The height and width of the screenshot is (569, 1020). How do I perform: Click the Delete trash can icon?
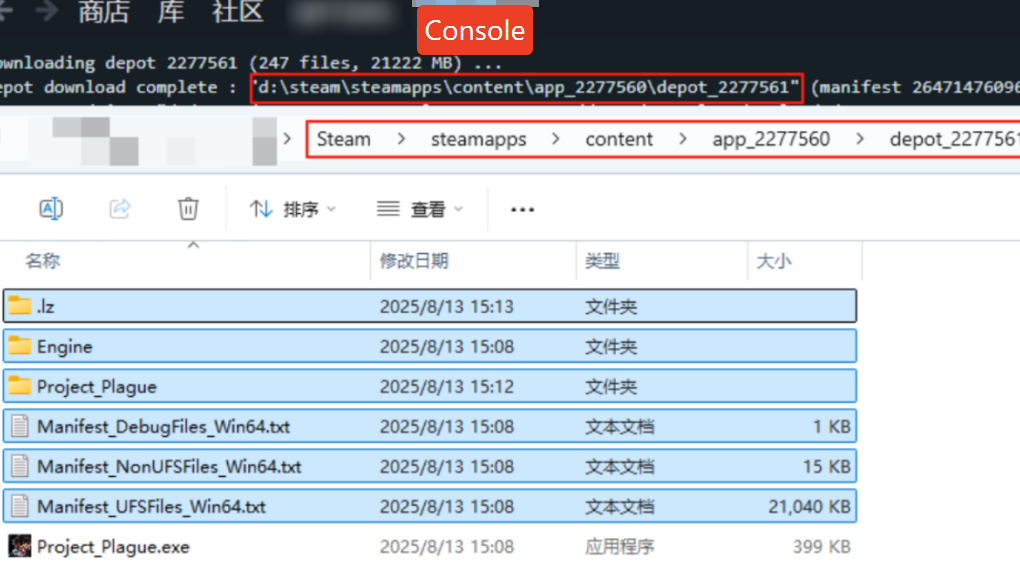click(x=188, y=209)
